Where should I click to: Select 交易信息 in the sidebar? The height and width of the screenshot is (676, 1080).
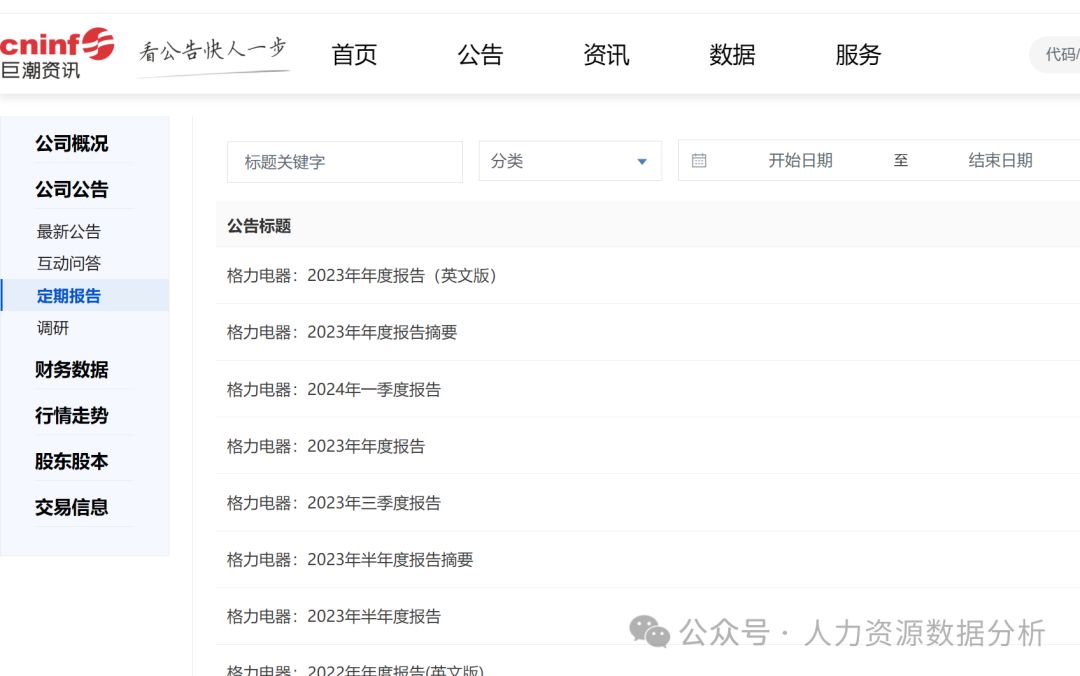pos(72,507)
